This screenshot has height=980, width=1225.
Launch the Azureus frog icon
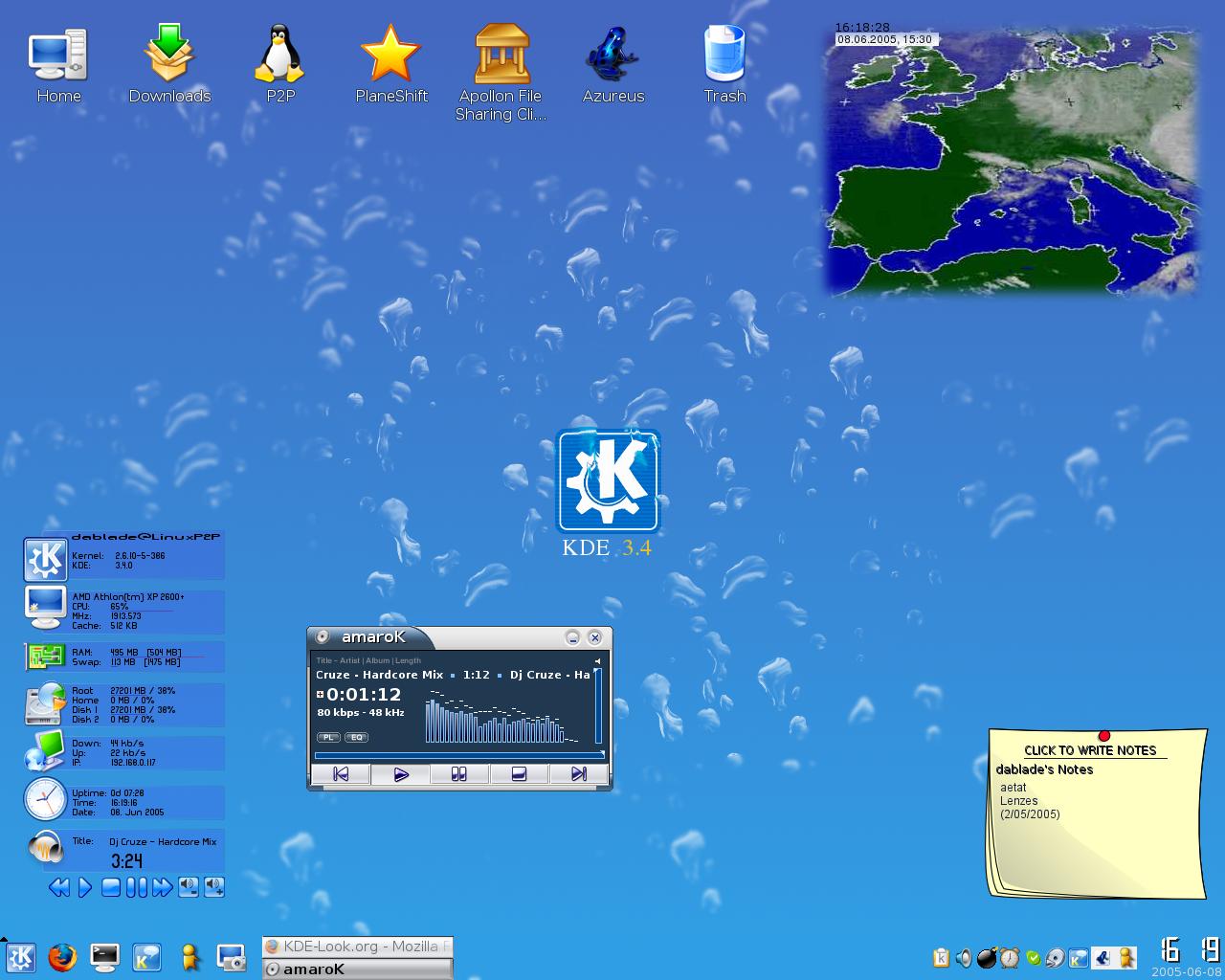(x=612, y=66)
